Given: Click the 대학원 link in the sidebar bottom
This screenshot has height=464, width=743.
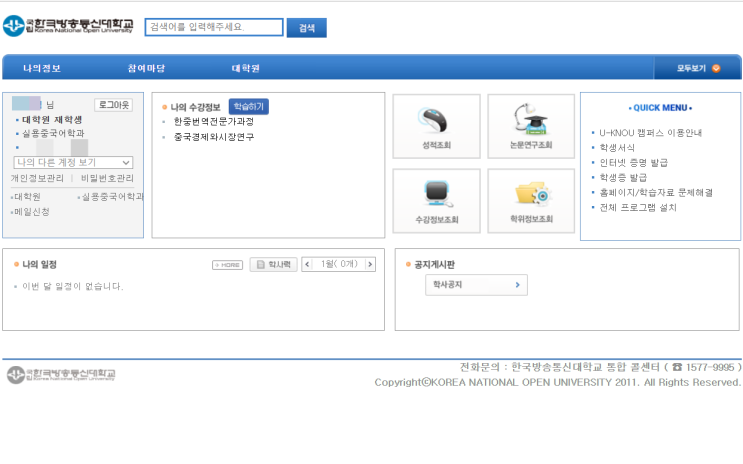Looking at the screenshot, I should point(27,197).
